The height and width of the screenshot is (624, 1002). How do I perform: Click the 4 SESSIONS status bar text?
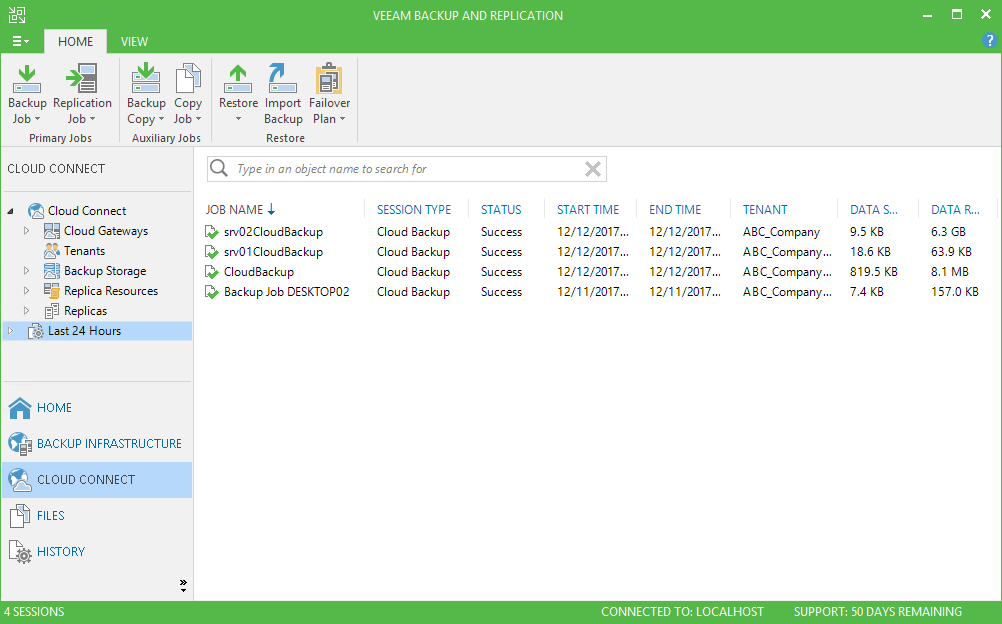(x=34, y=612)
